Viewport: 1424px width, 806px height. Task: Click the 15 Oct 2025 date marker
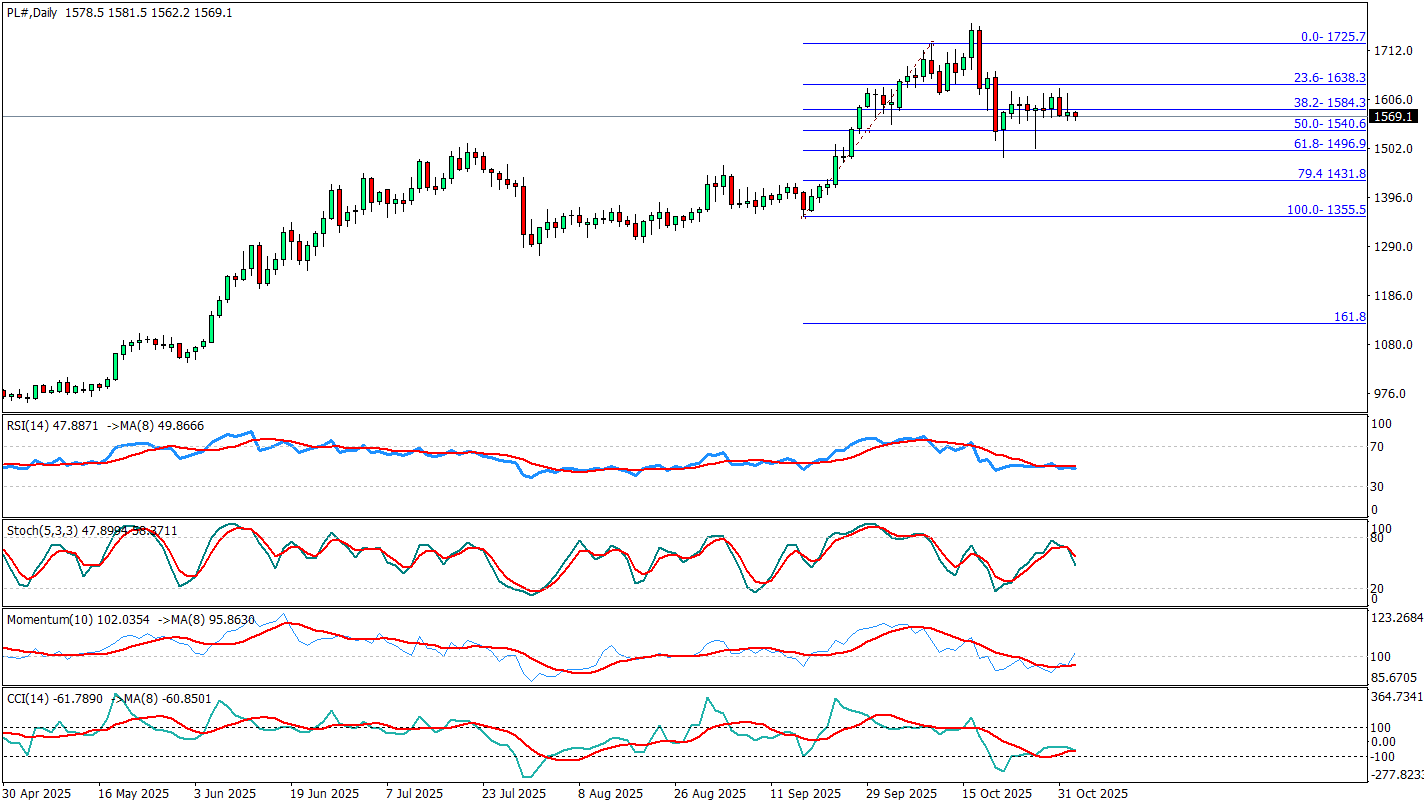tap(997, 794)
